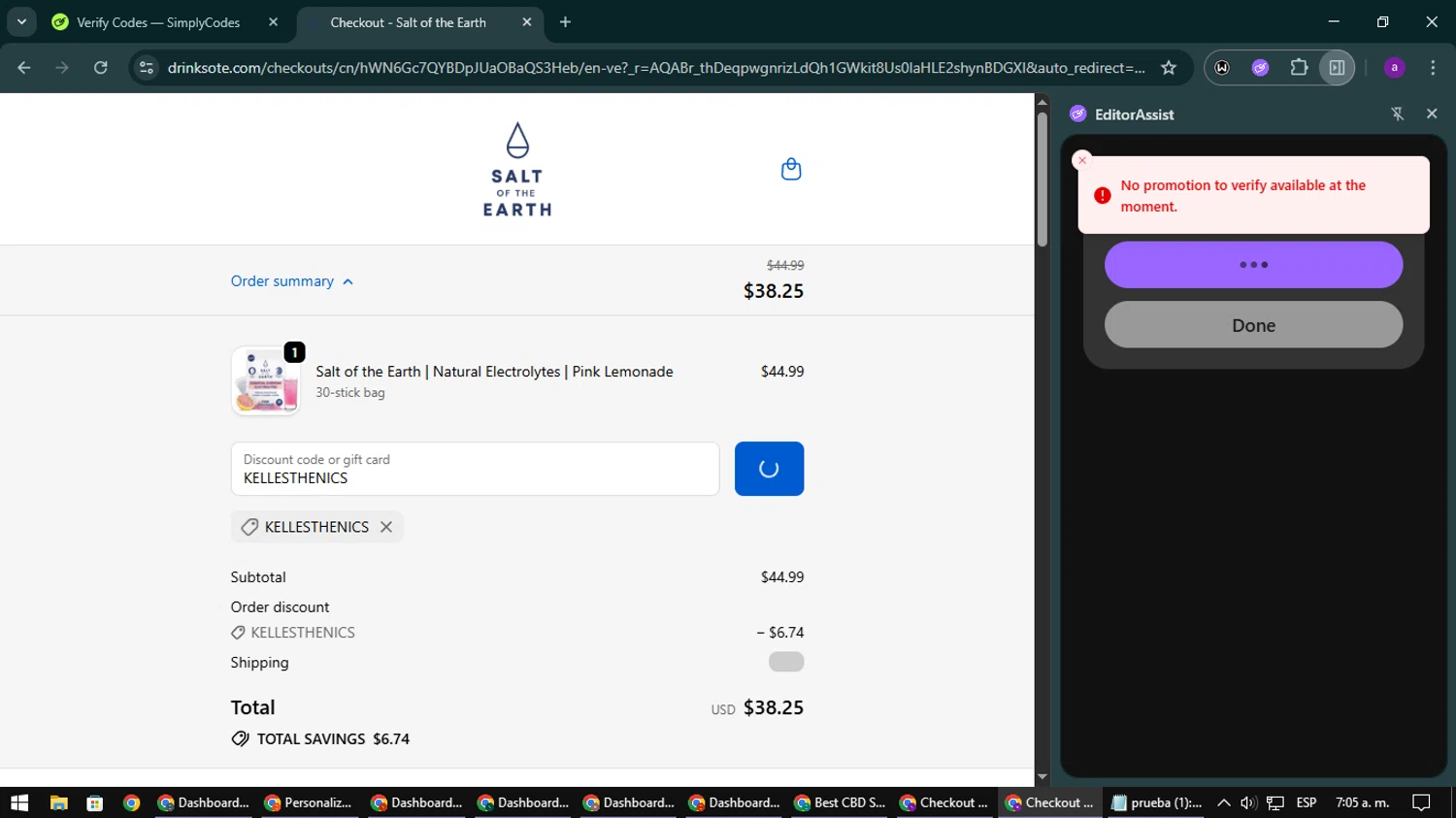Go forward in browser history
This screenshot has width=1456, height=818.
click(62, 68)
